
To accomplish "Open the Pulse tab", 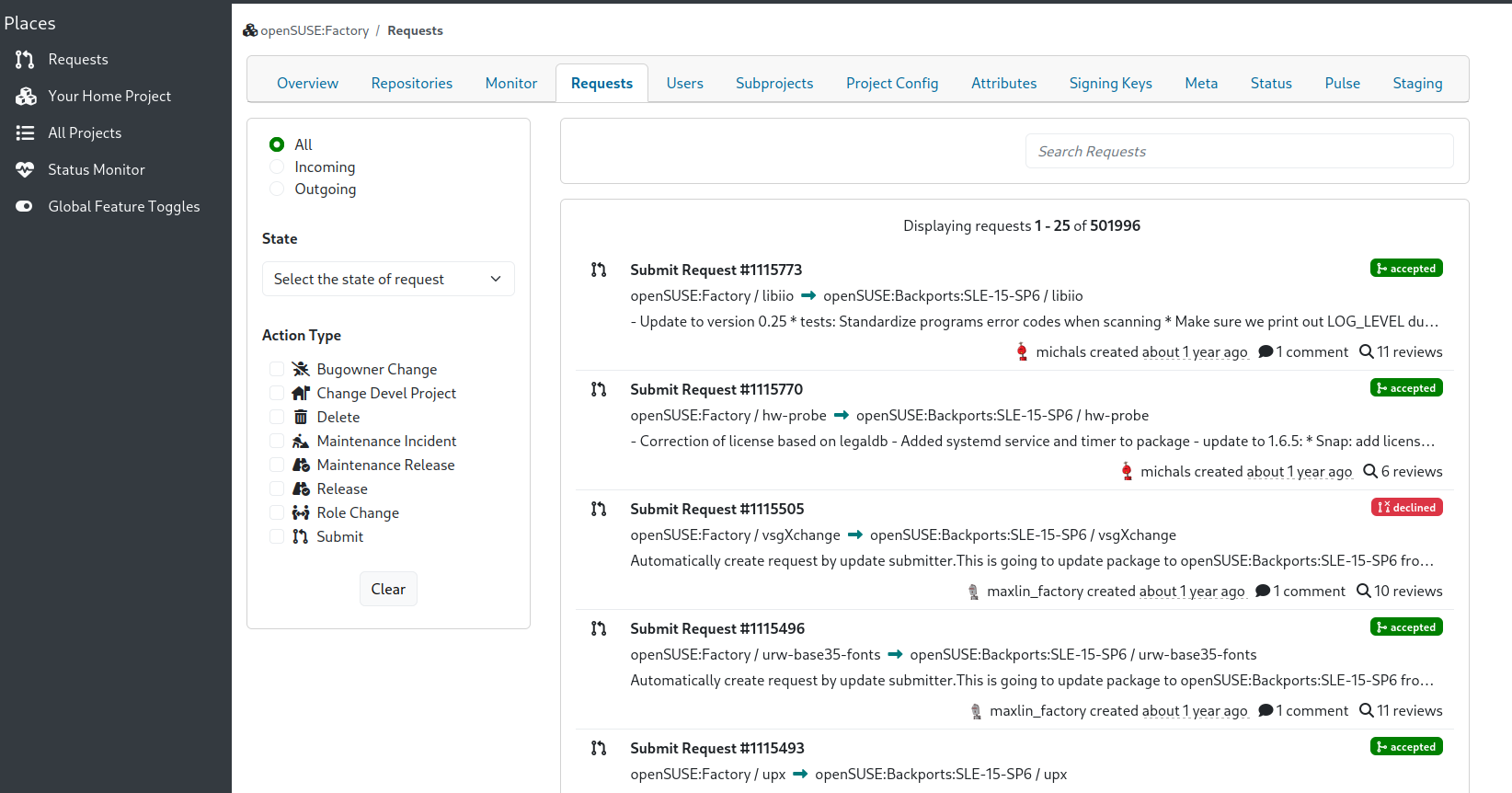I will tap(1342, 83).
